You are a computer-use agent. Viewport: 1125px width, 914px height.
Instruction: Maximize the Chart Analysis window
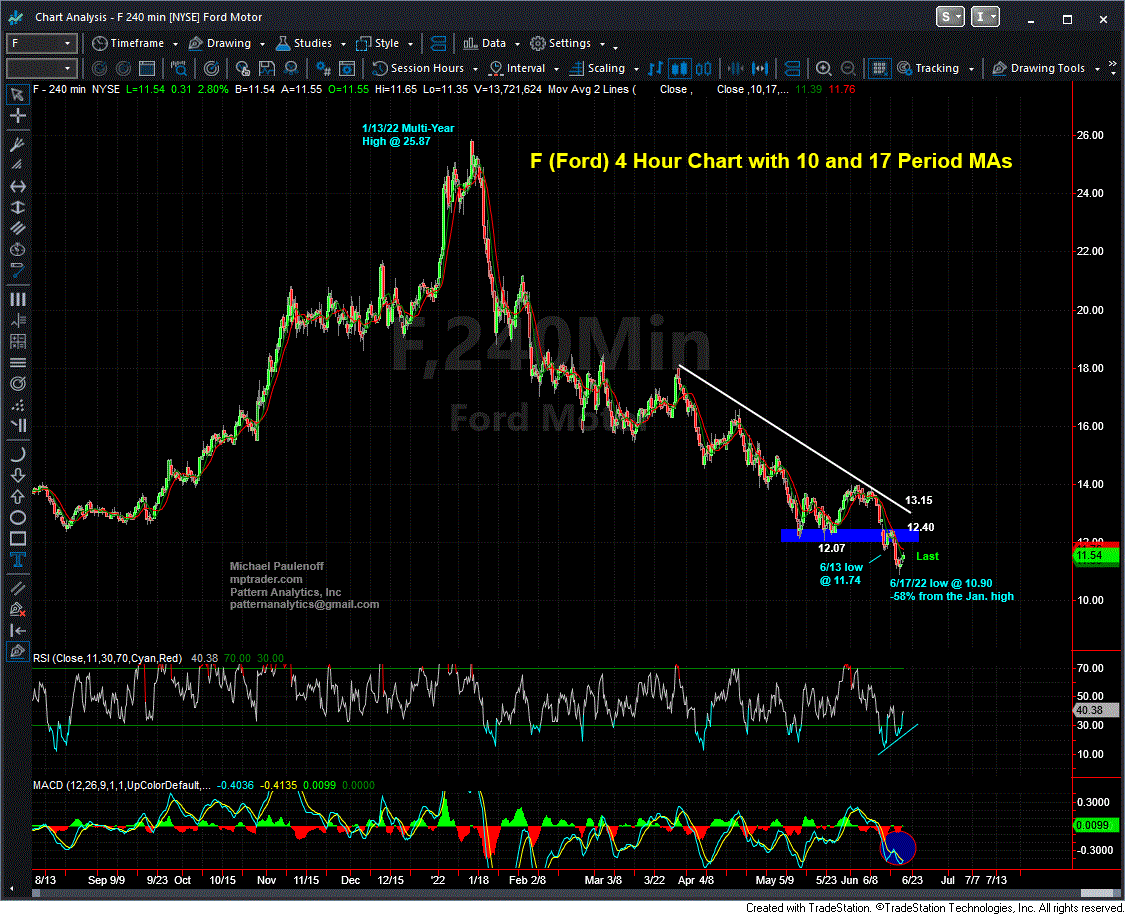pos(1067,19)
